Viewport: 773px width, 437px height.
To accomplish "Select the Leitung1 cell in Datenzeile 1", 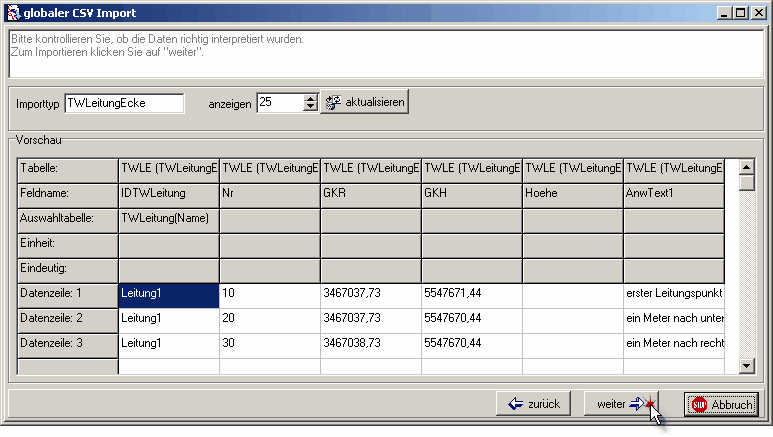I will pyautogui.click(x=168, y=294).
